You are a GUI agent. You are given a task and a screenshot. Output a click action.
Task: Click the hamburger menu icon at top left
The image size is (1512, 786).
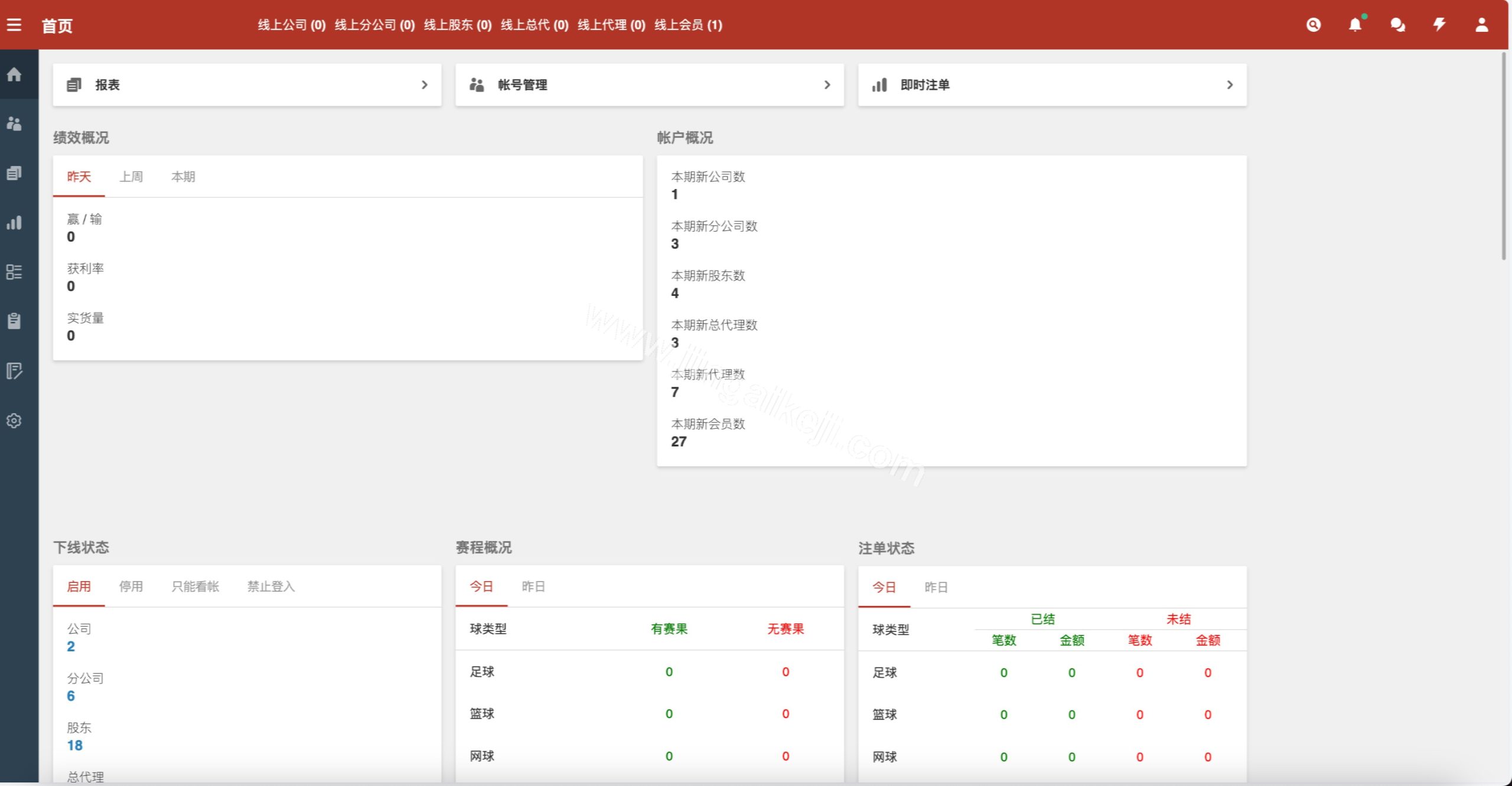[x=14, y=24]
